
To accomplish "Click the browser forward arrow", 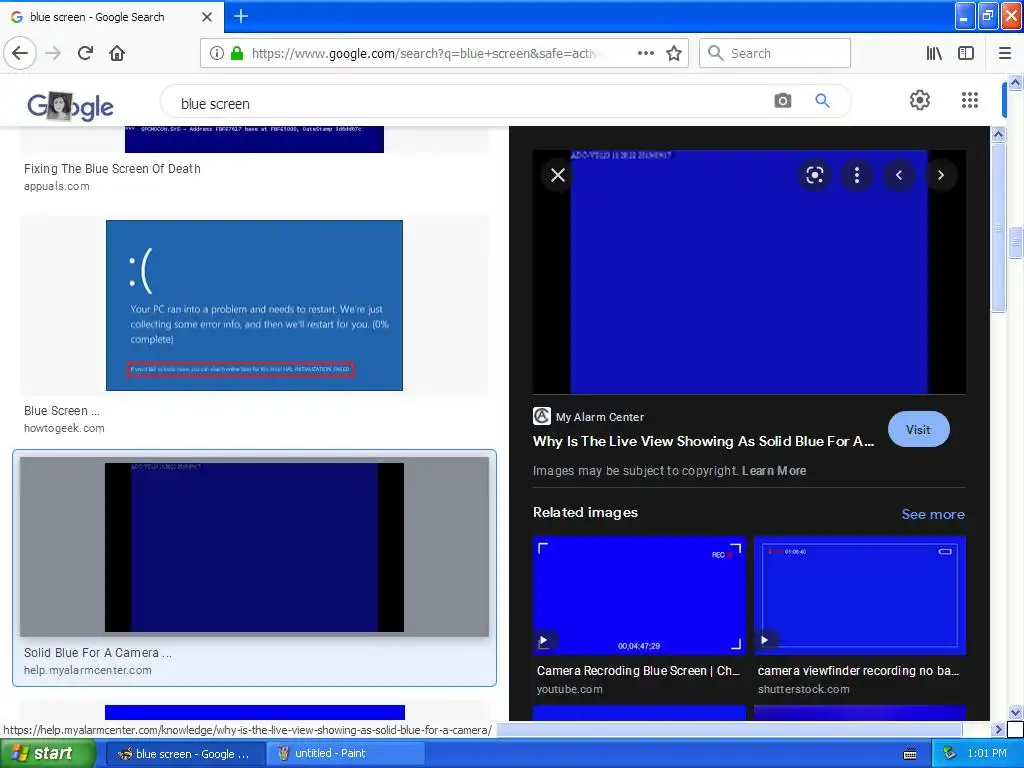I will pyautogui.click(x=54, y=53).
